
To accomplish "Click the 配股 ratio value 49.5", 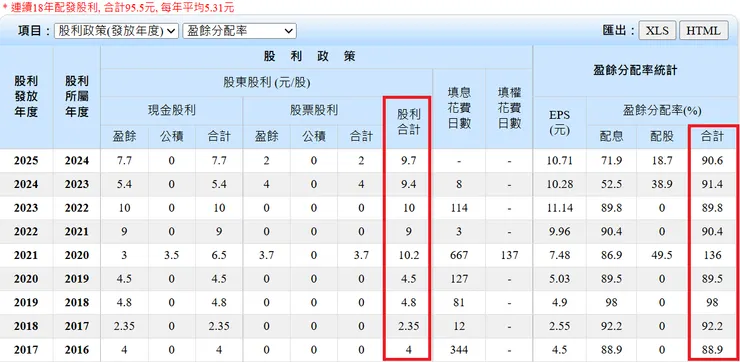I will [662, 255].
